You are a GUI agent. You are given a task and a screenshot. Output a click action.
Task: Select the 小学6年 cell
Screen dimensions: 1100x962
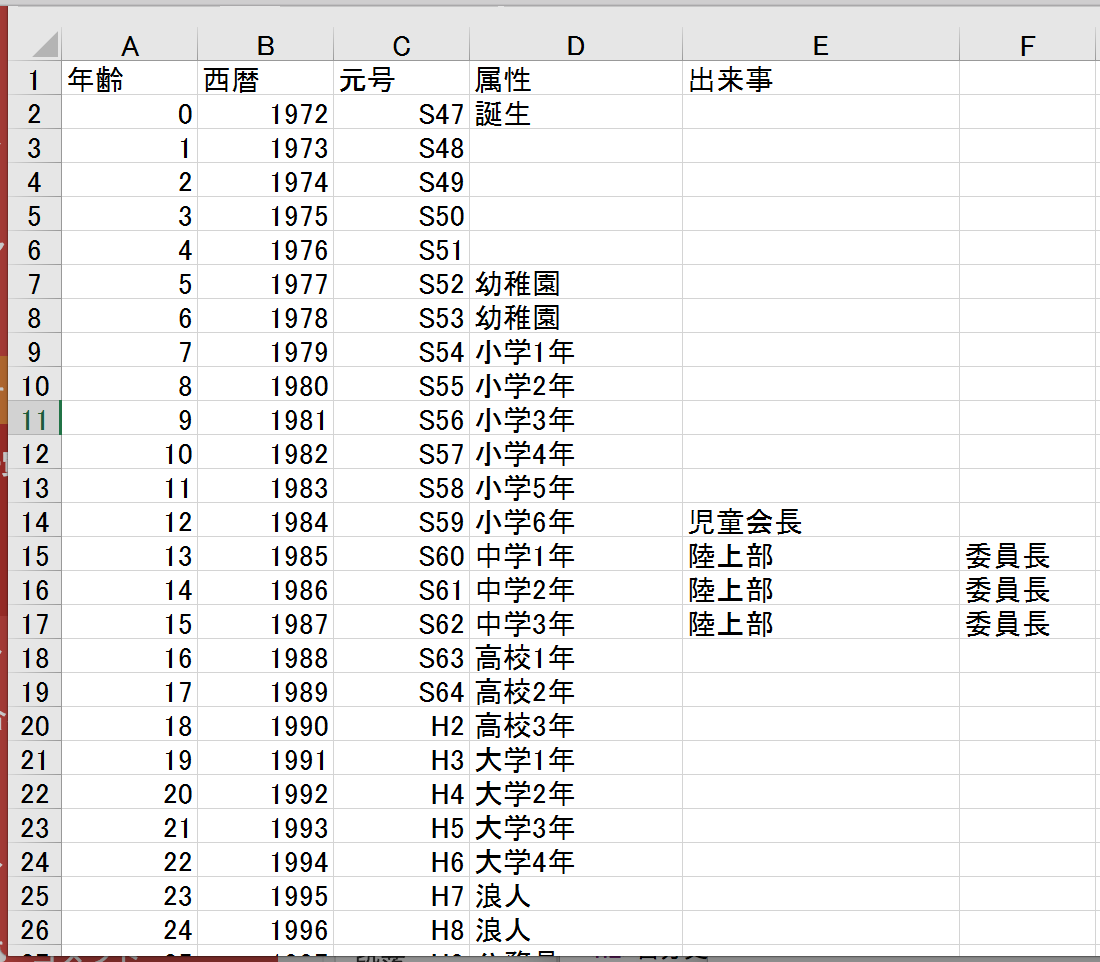[x=576, y=521]
